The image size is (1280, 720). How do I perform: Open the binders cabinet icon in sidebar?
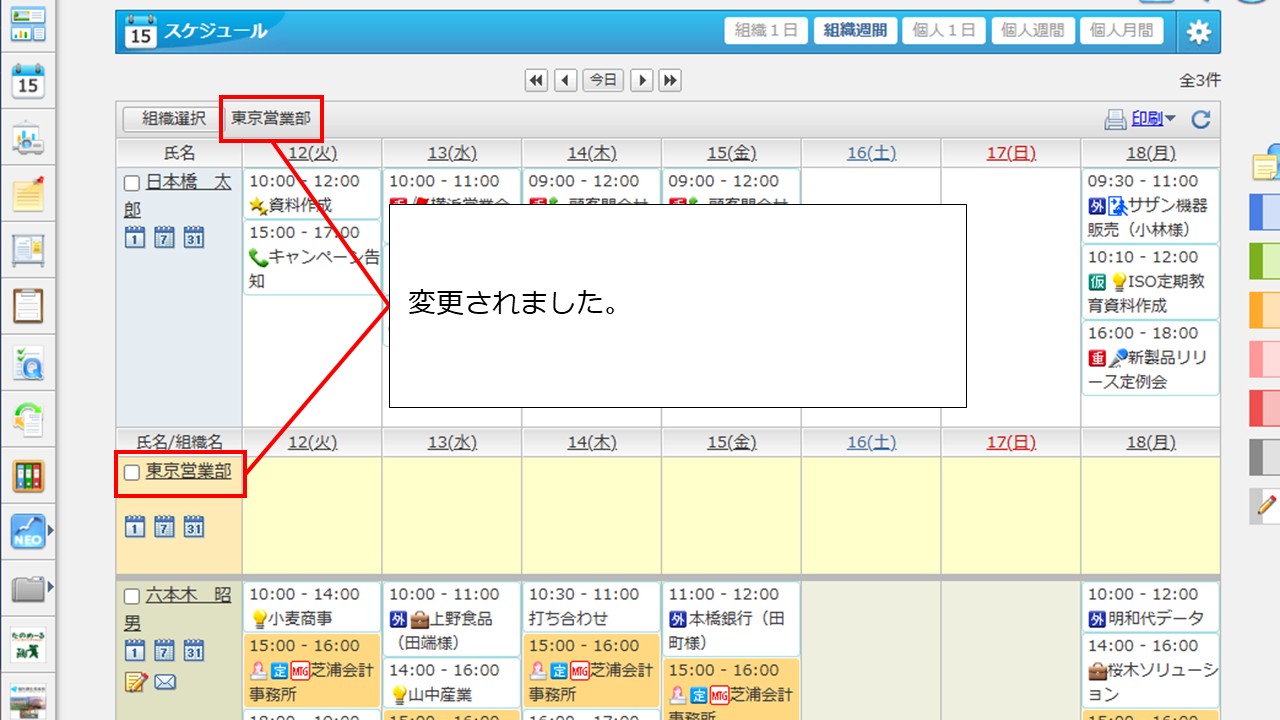pos(28,476)
